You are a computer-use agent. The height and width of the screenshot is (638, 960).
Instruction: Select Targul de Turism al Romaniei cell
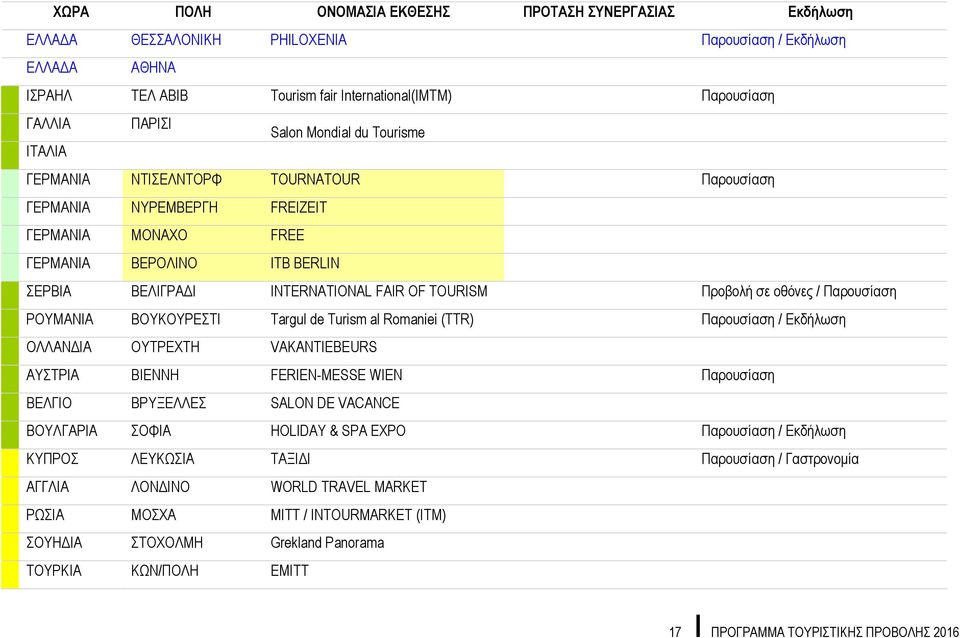click(372, 320)
